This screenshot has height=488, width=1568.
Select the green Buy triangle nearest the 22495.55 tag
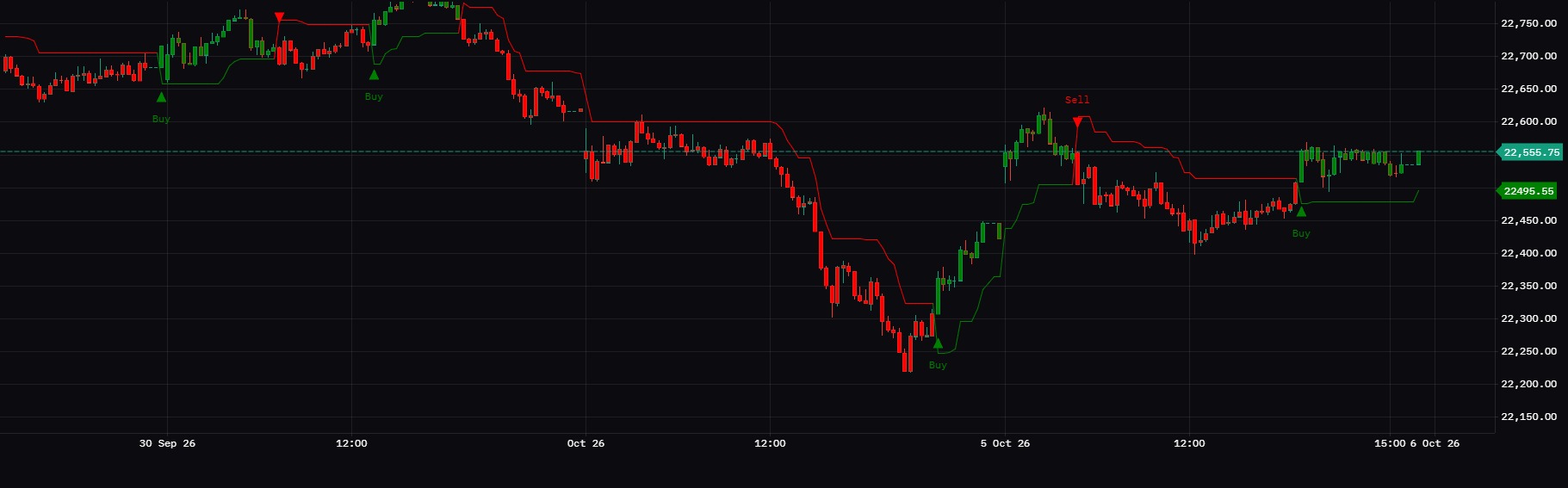(x=1301, y=212)
